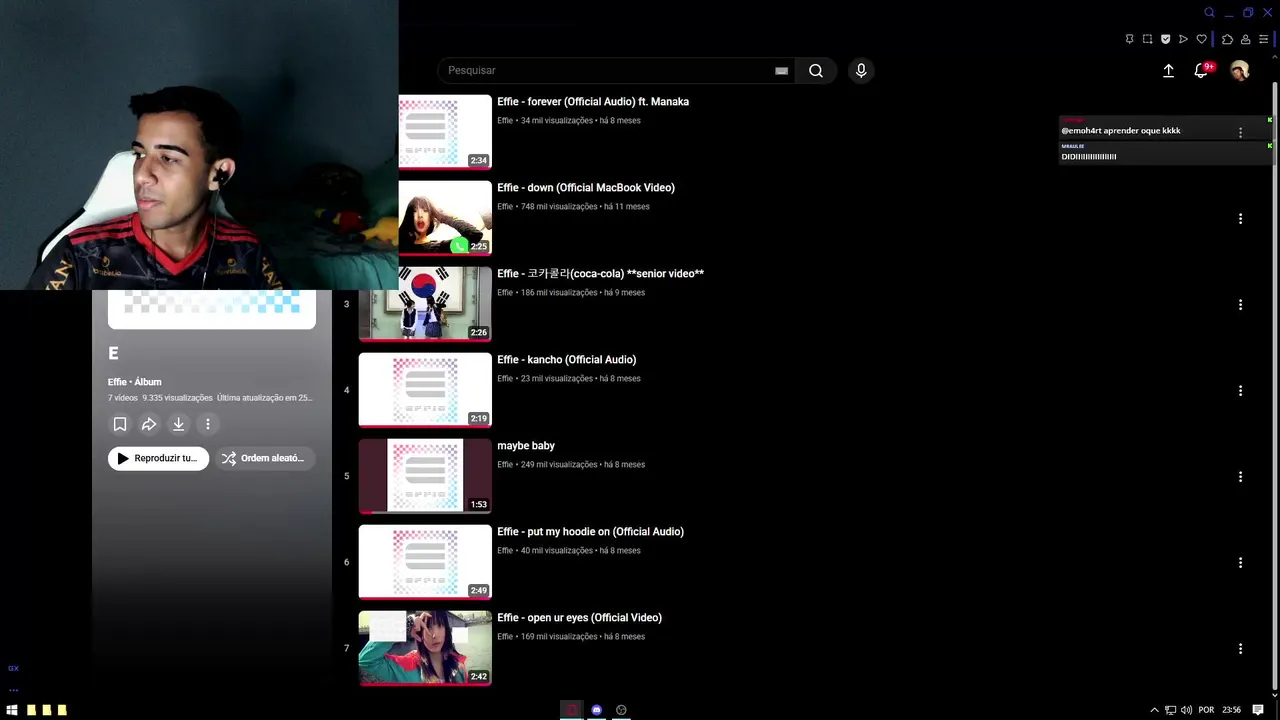Save playlist with the bookmark icon

[x=120, y=424]
